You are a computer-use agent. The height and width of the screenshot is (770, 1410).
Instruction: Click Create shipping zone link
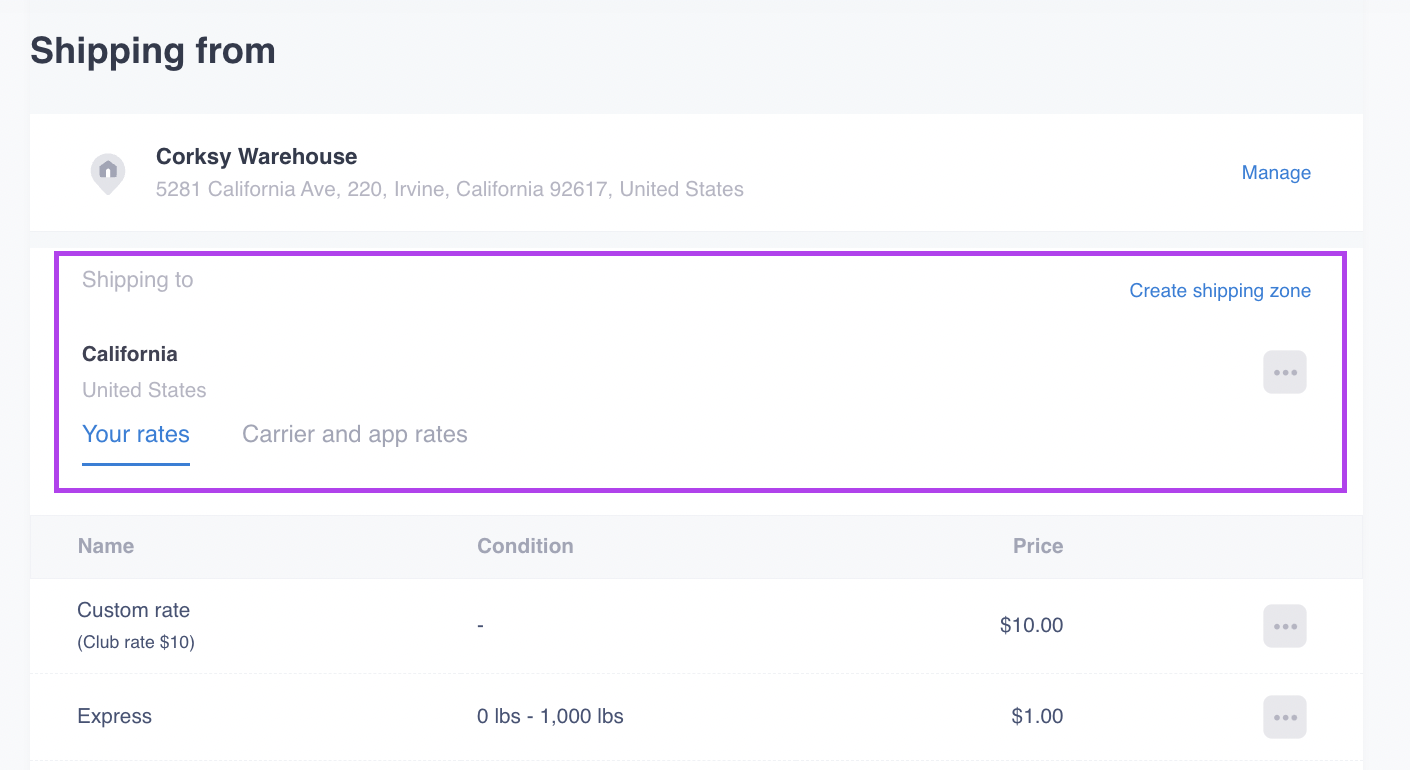(1220, 291)
